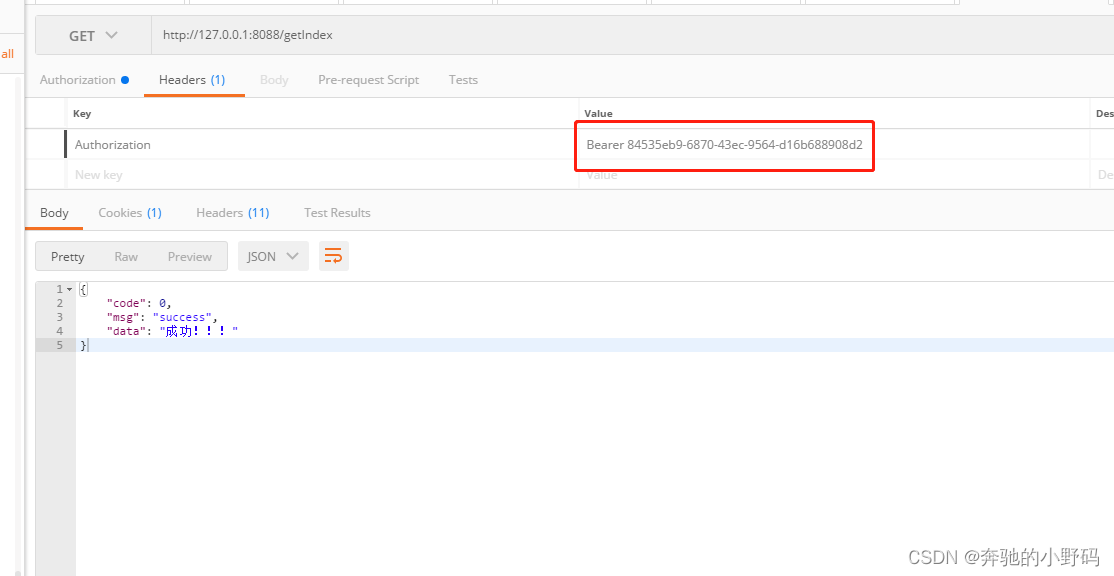Click the orange 'all' link in sidebar
The width and height of the screenshot is (1114, 576).
8,53
